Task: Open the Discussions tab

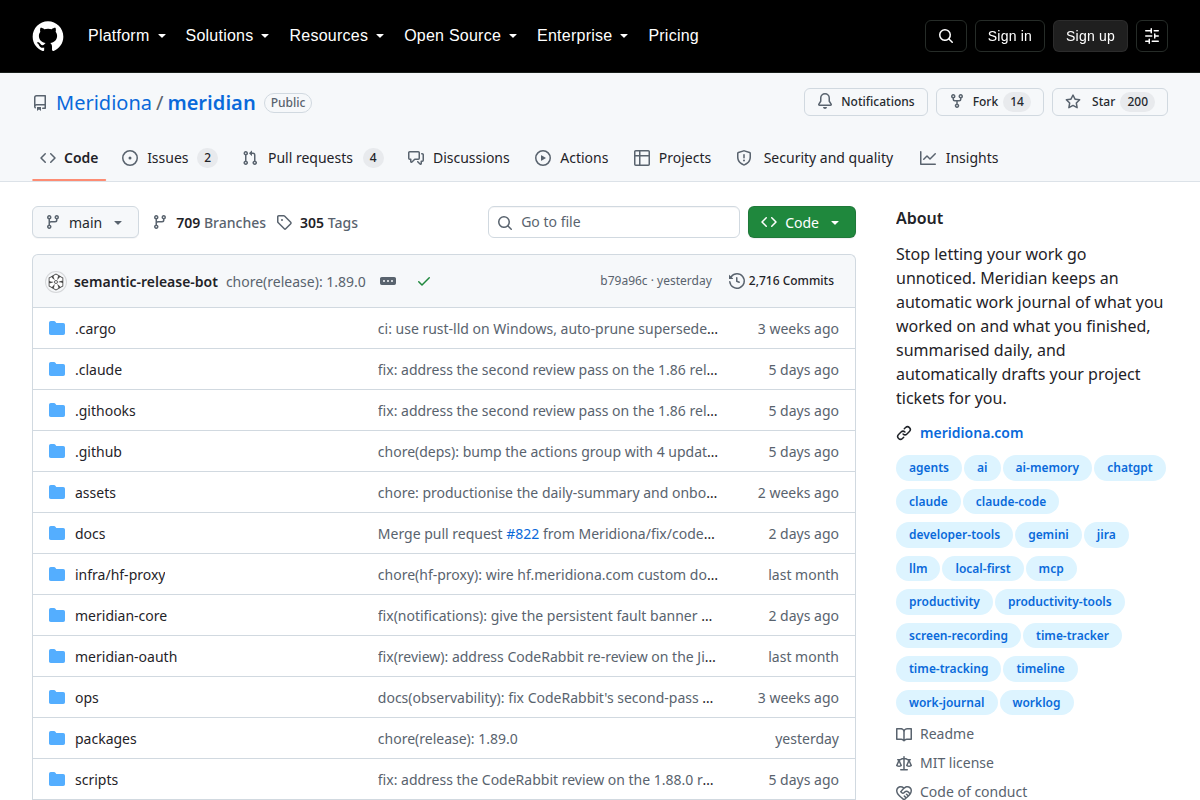Action: tap(459, 158)
